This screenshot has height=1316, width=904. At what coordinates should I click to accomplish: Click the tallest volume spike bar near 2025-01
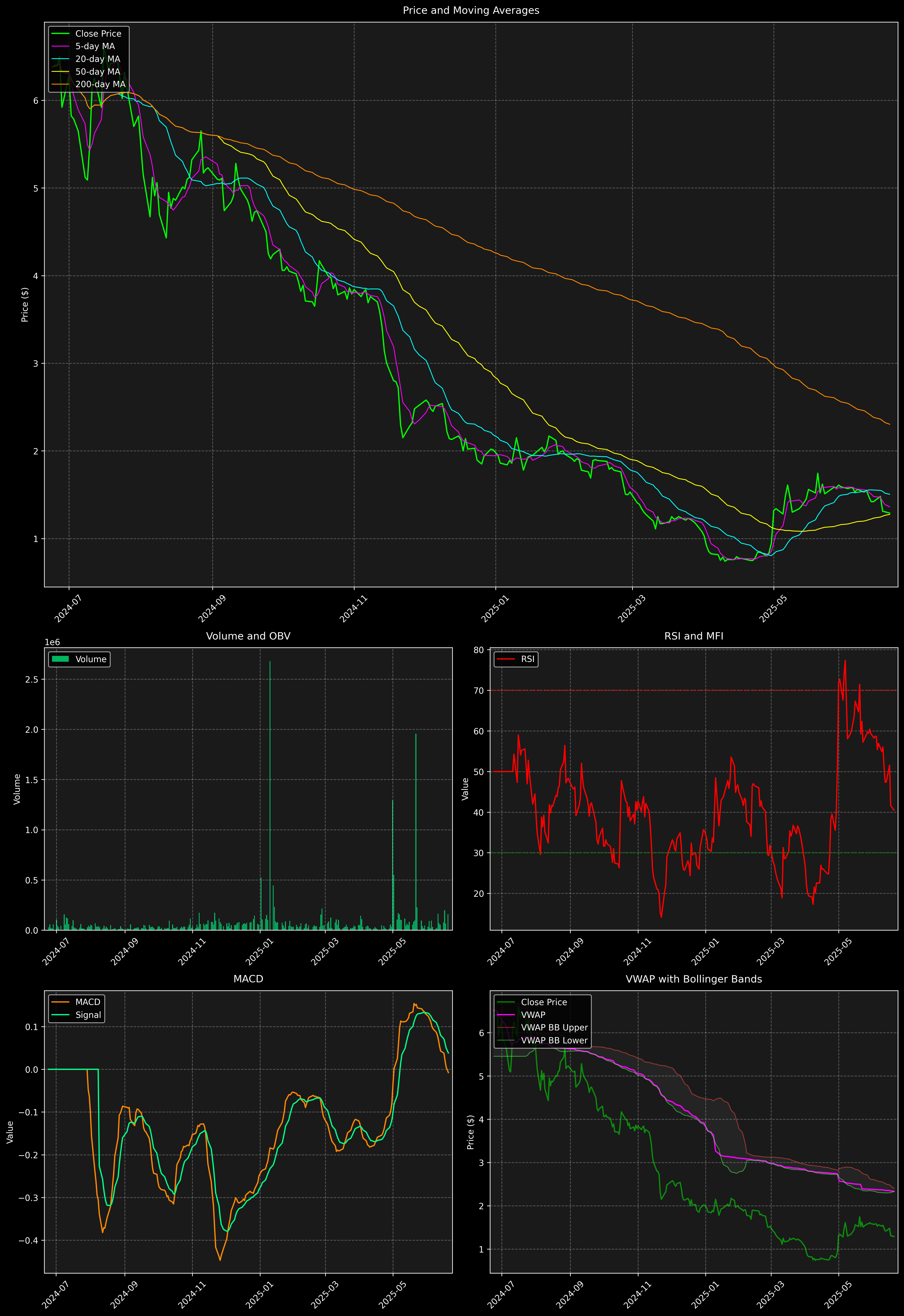(270, 796)
